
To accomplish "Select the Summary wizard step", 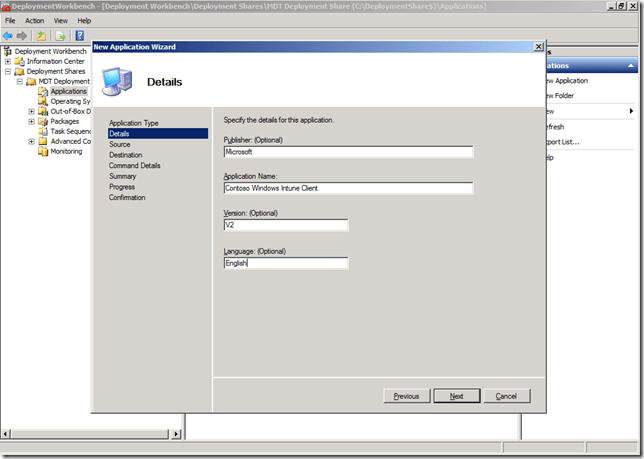I will point(122,176).
